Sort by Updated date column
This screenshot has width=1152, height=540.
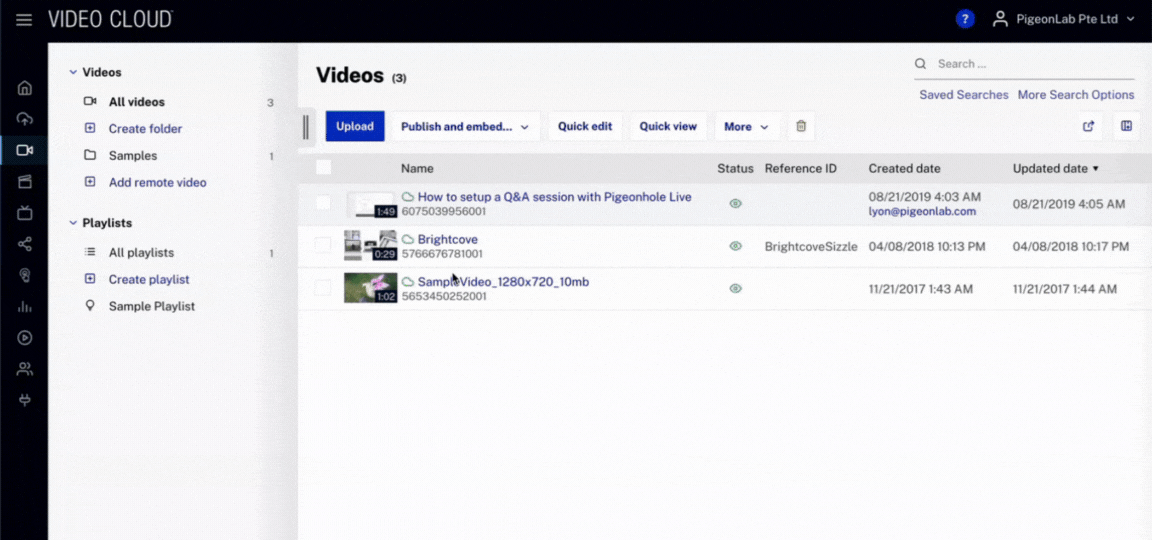click(x=1056, y=168)
